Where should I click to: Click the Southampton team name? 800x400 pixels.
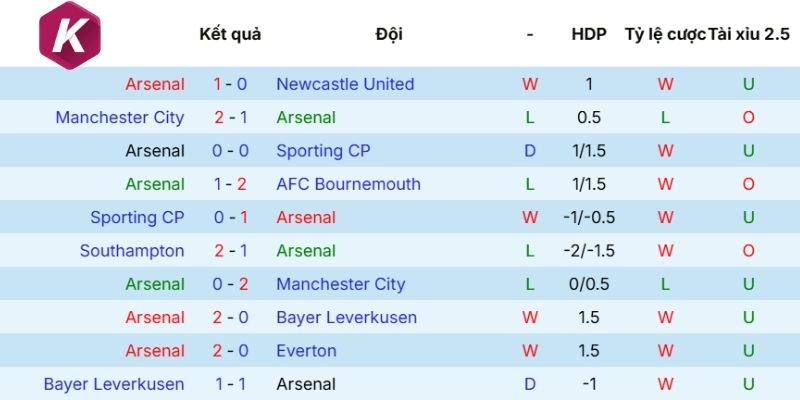132,251
